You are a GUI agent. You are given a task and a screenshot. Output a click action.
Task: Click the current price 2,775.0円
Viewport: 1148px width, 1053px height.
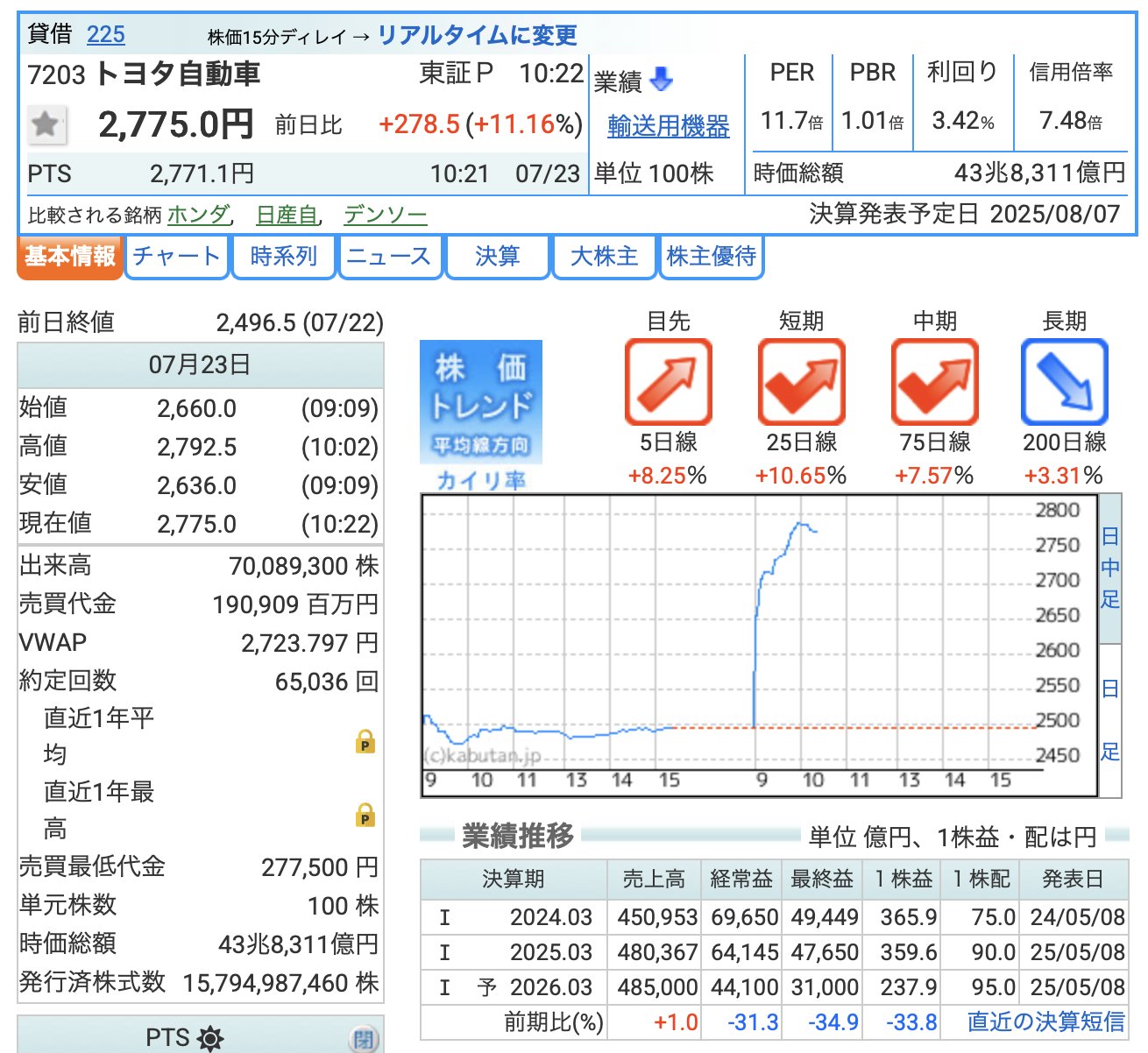pos(176,124)
